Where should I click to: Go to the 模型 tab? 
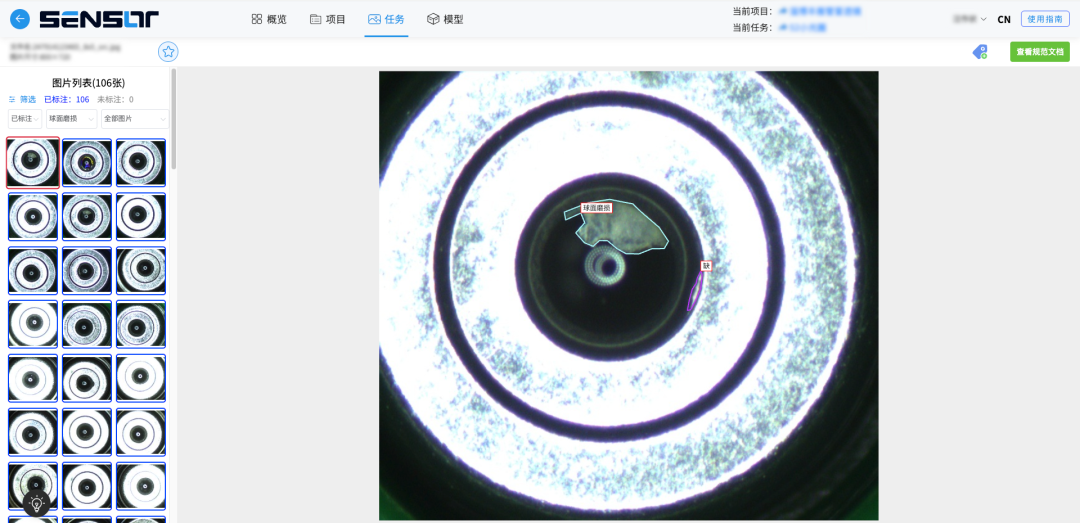pos(445,19)
